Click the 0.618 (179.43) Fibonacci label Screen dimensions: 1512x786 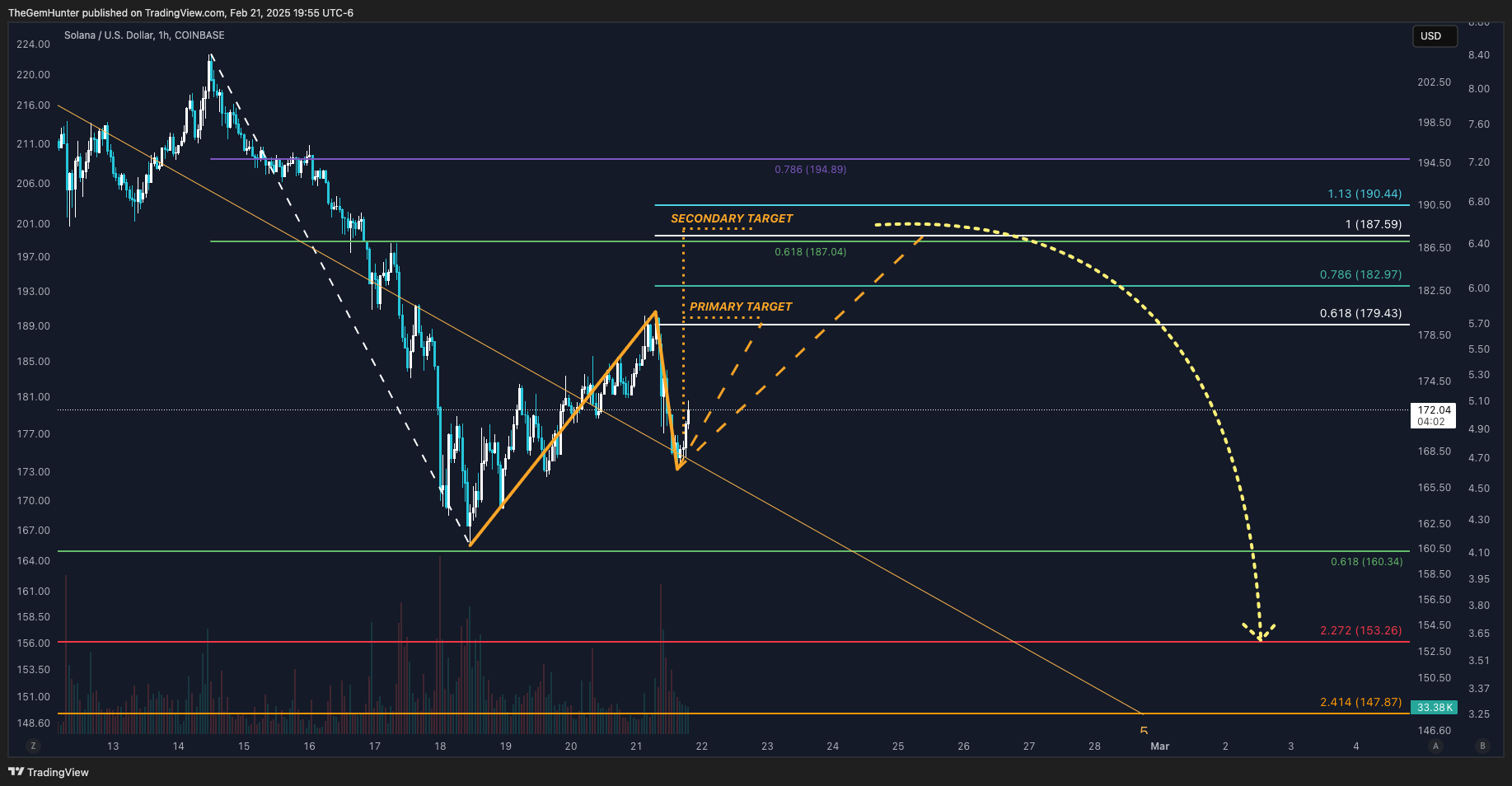(1360, 313)
